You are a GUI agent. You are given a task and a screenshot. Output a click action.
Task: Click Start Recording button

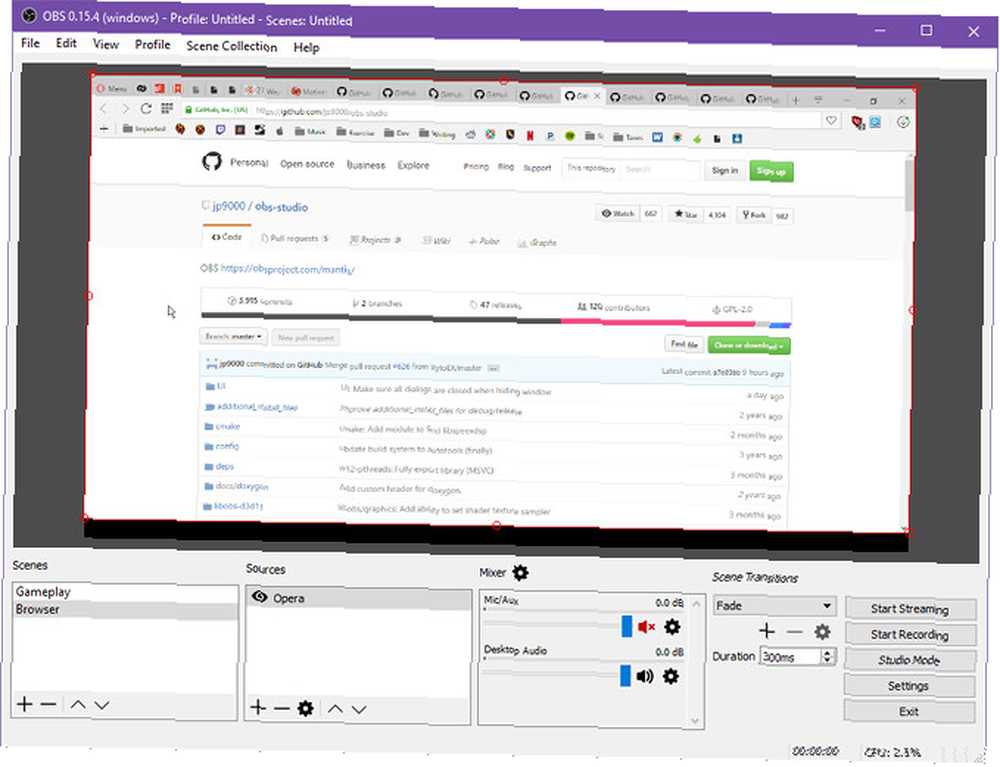(910, 634)
